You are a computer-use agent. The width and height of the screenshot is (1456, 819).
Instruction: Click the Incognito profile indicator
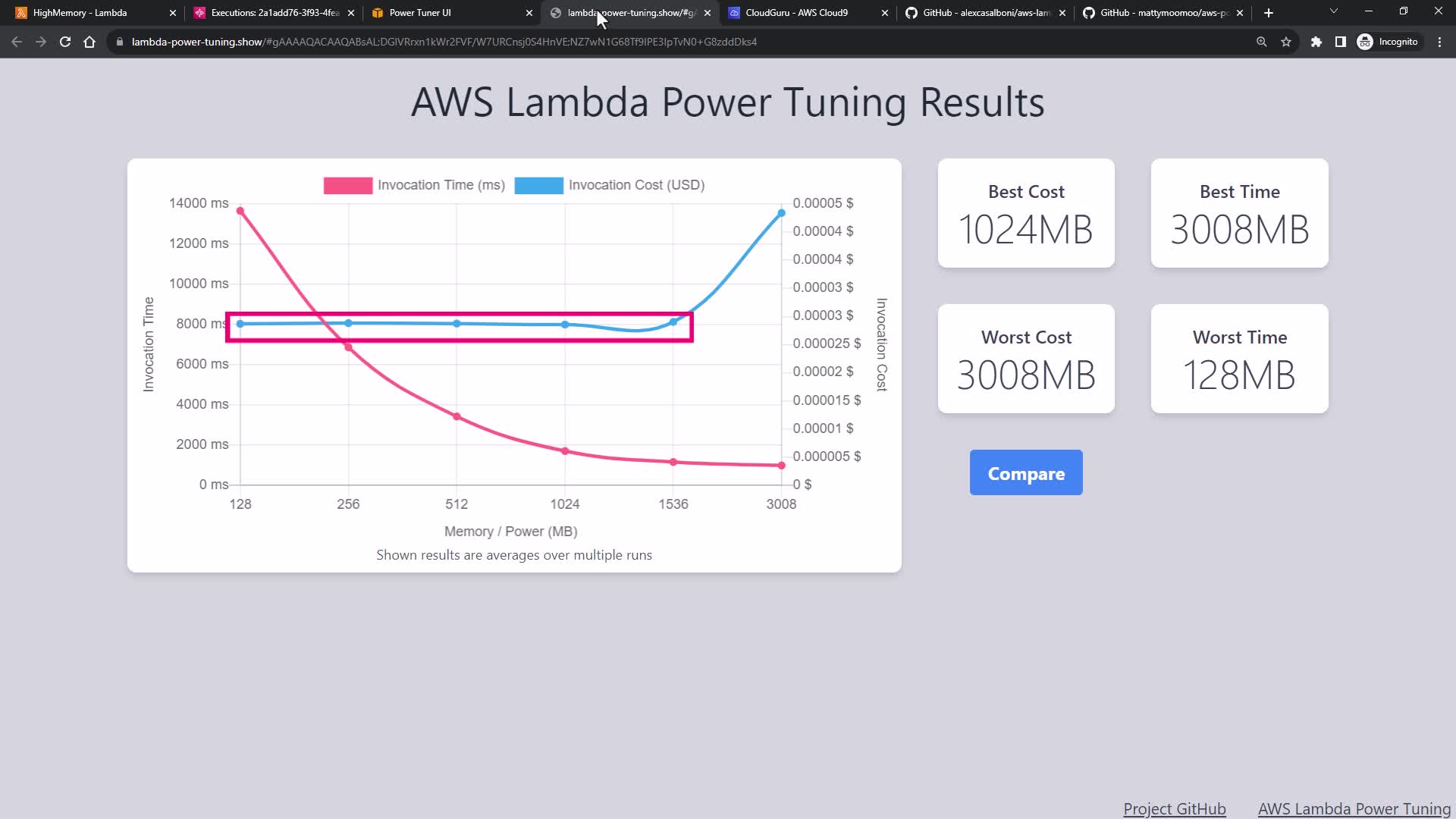[x=1388, y=42]
